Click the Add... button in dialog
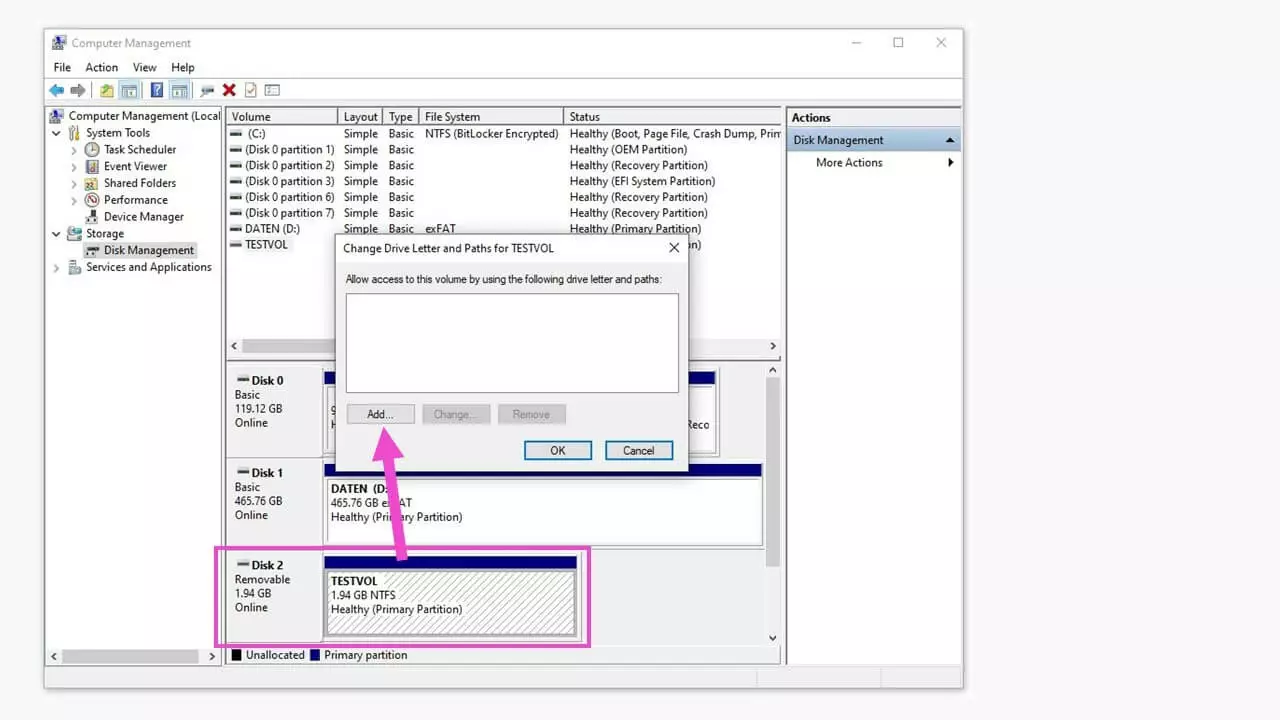Viewport: 1280px width, 720px height. (x=380, y=414)
